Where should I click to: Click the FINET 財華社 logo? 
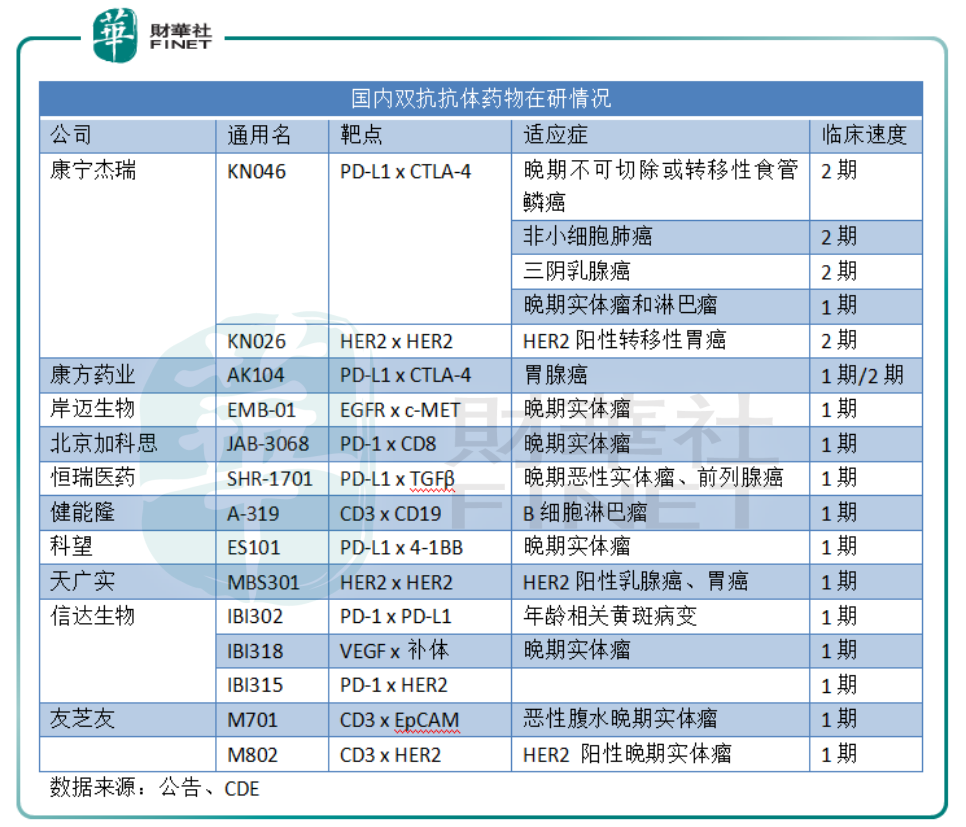152,35
